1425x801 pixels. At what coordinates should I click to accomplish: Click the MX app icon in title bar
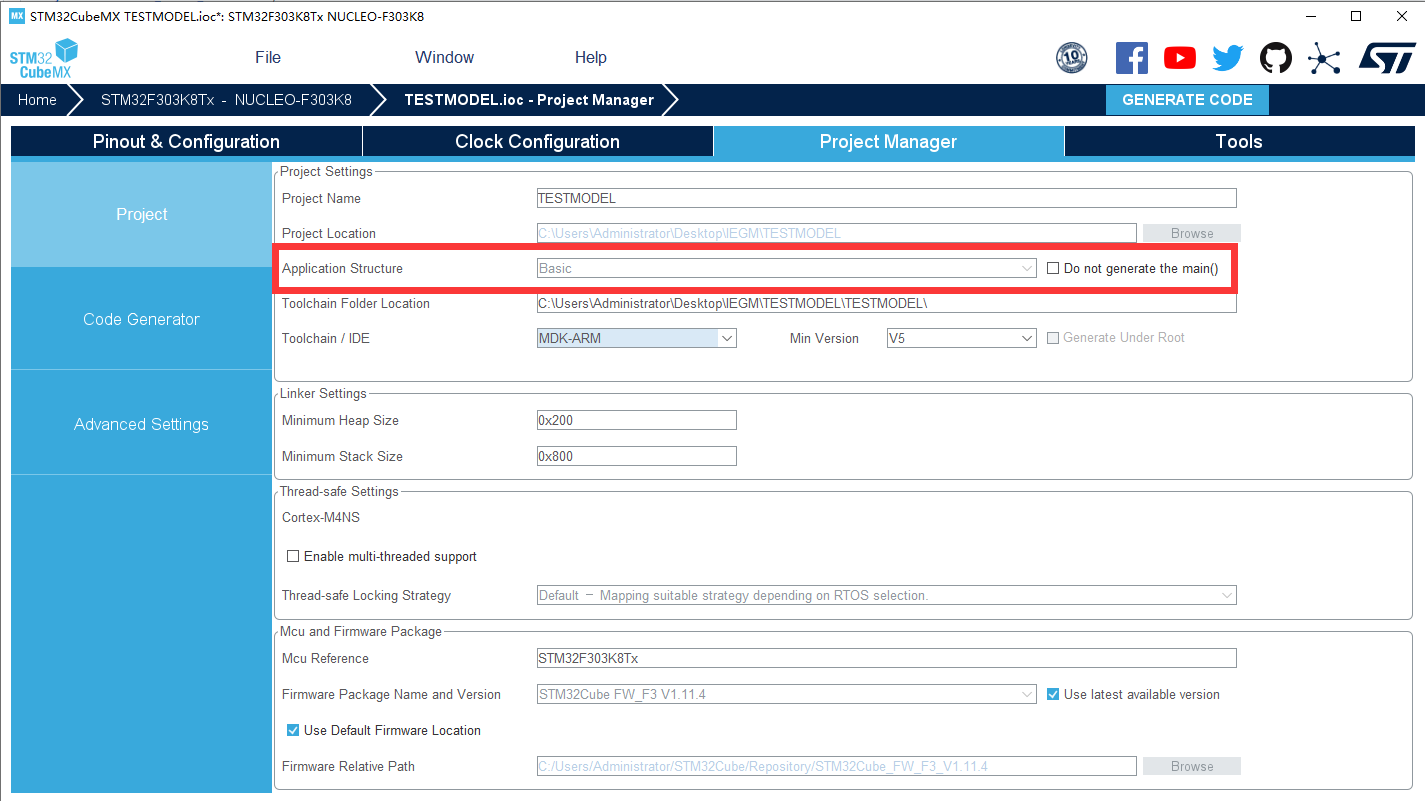tap(16, 16)
